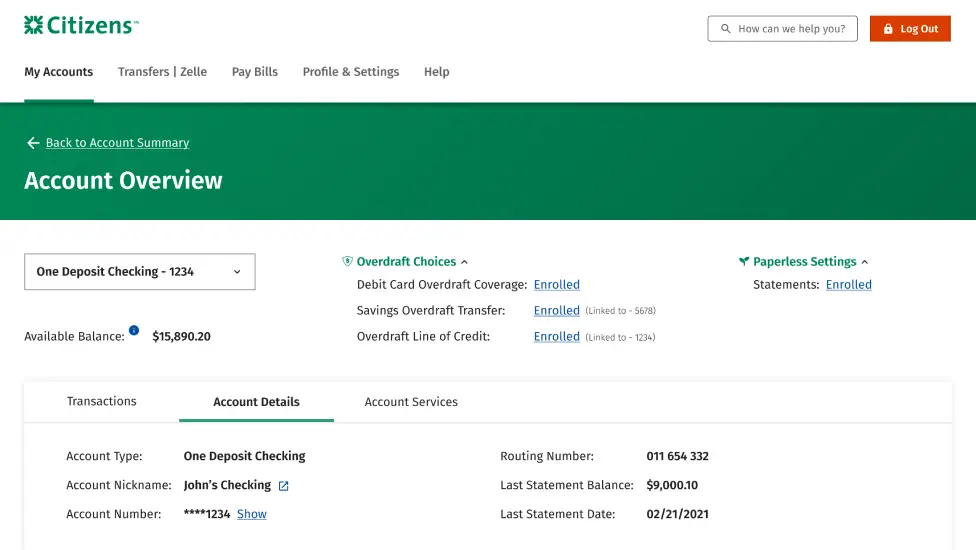Screen dimensions: 976x550
Task: Click the Paperless Settings heading text
Action: pyautogui.click(x=804, y=262)
